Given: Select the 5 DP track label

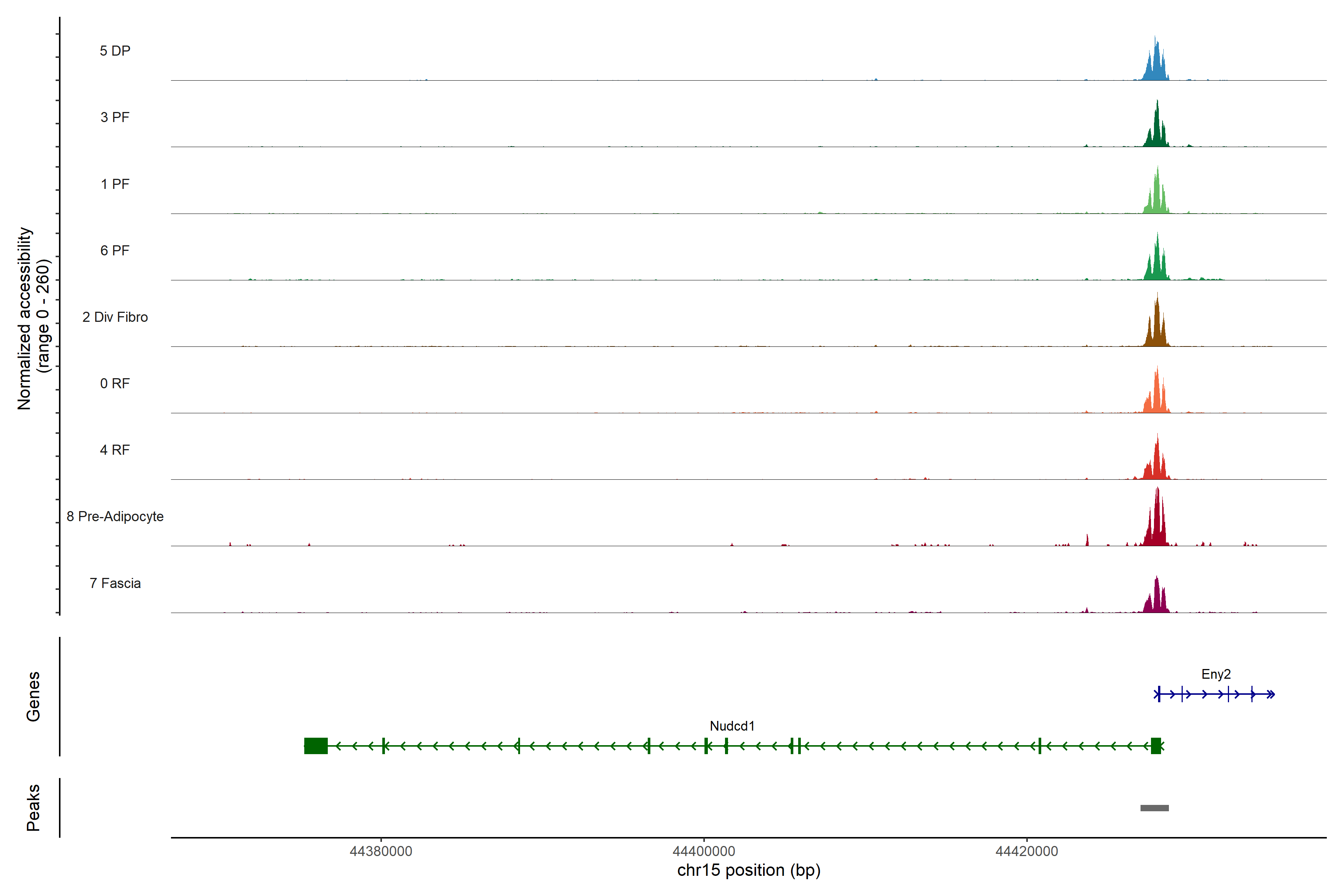Looking at the screenshot, I should [115, 51].
